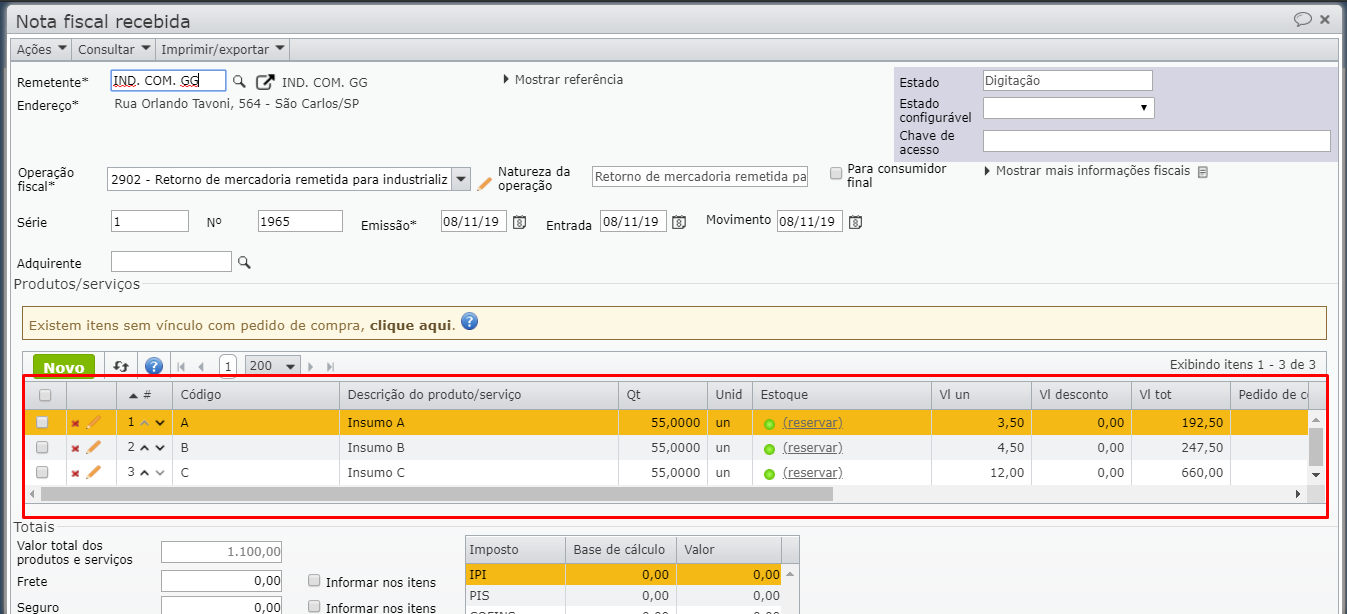The width and height of the screenshot is (1347, 614).
Task: Check Informar nos itens for Seguro
Action: pos(315,607)
